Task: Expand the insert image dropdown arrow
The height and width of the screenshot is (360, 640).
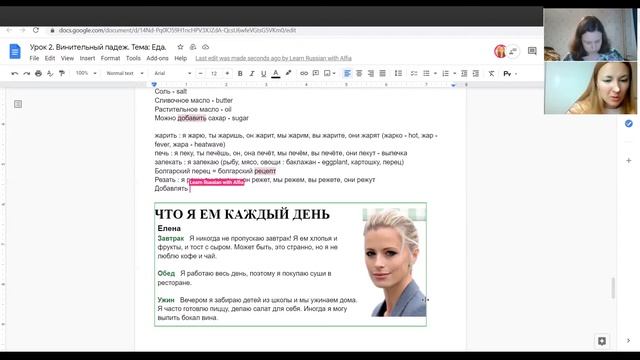Action: [334, 73]
